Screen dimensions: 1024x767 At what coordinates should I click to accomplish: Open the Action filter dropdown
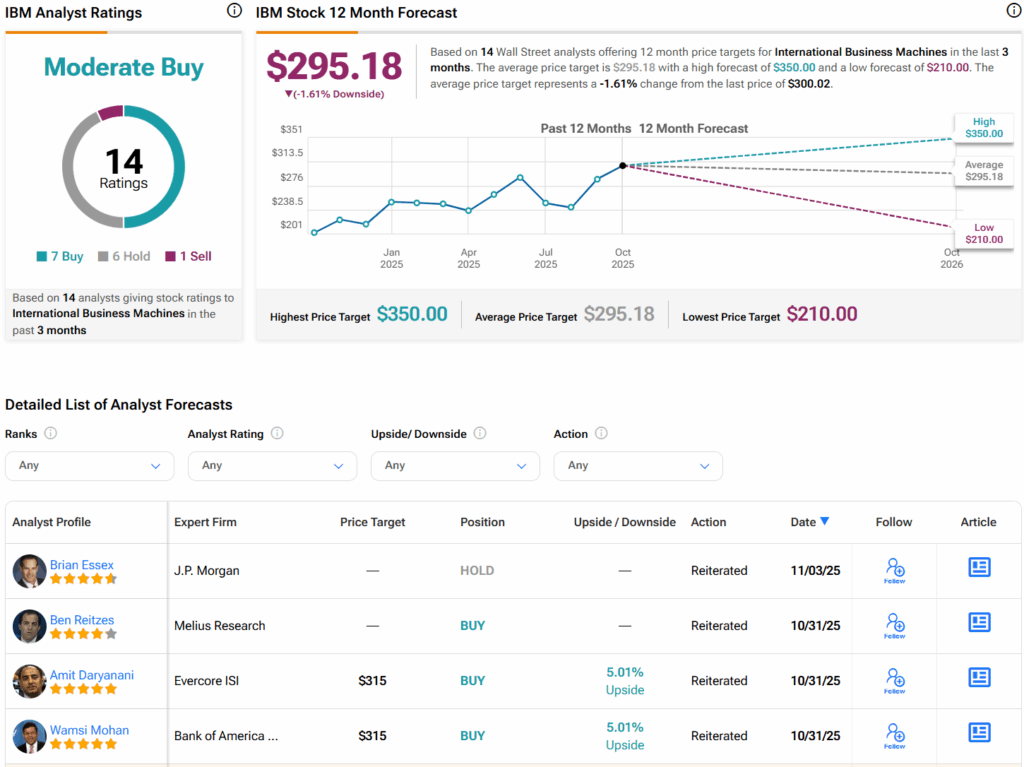tap(638, 466)
